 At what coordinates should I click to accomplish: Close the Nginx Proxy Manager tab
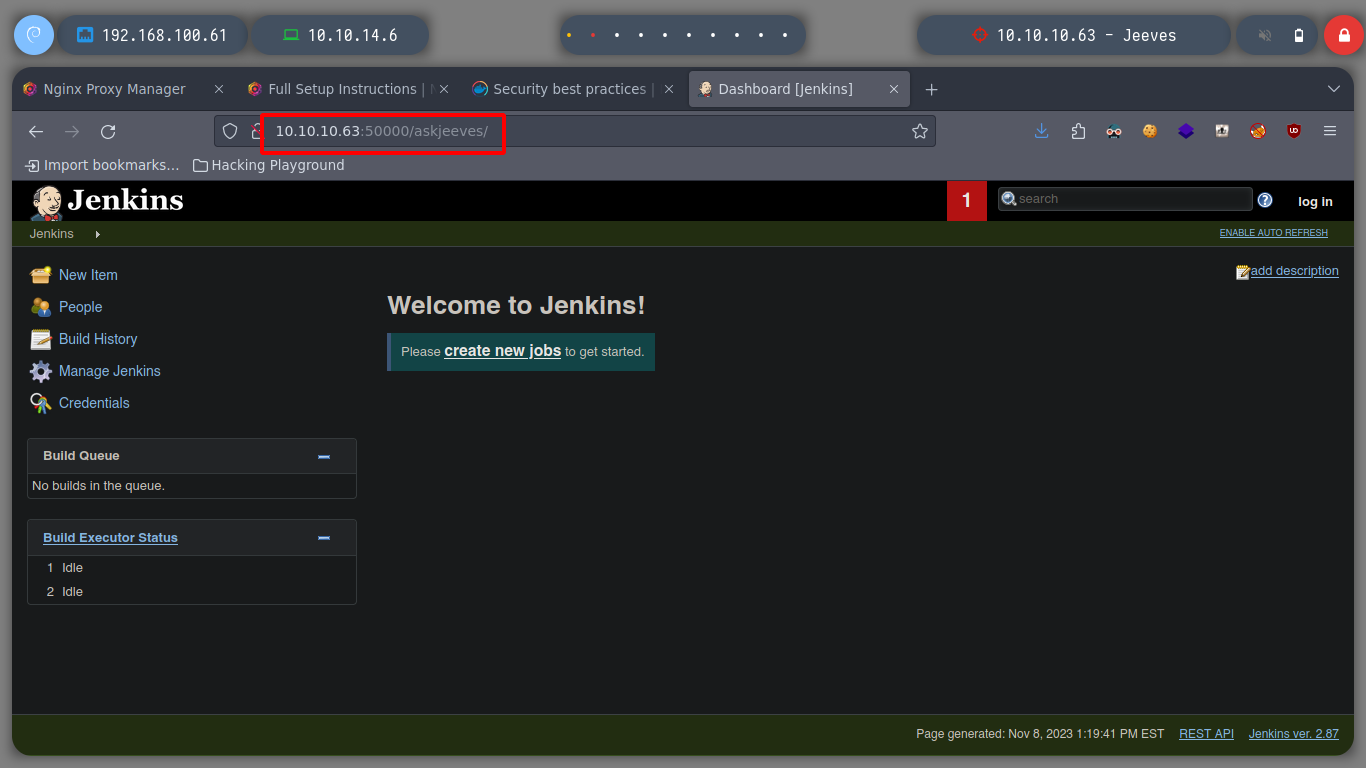[219, 89]
